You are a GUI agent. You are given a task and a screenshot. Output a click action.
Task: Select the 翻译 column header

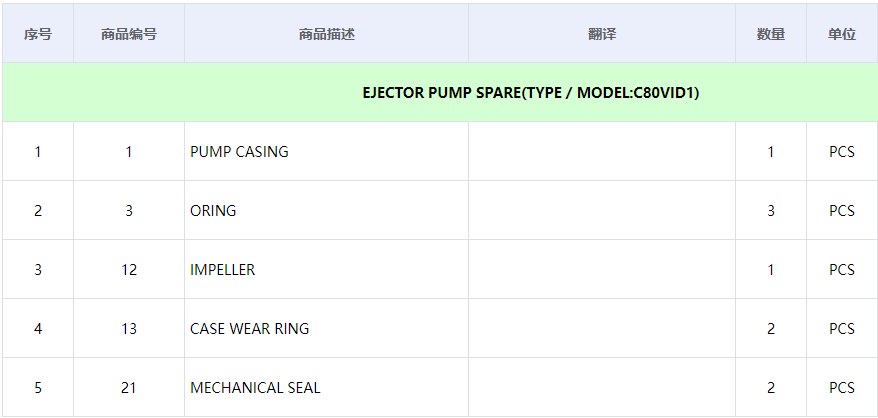(601, 34)
